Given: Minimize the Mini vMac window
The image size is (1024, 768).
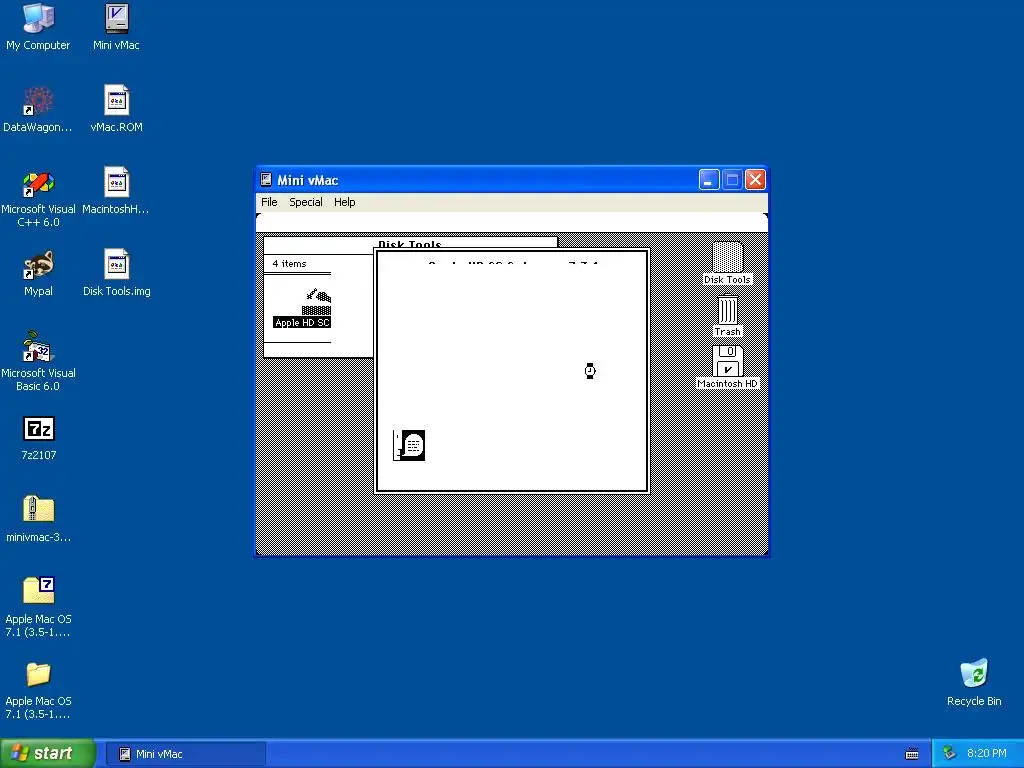Looking at the screenshot, I should tap(709, 180).
